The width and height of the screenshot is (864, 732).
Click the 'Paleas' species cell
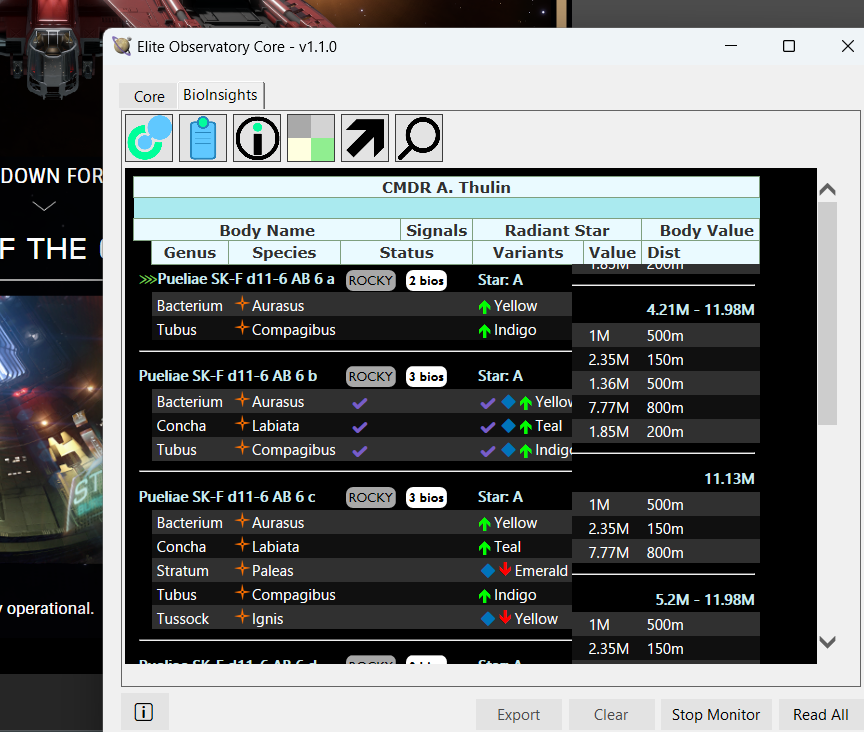click(273, 571)
